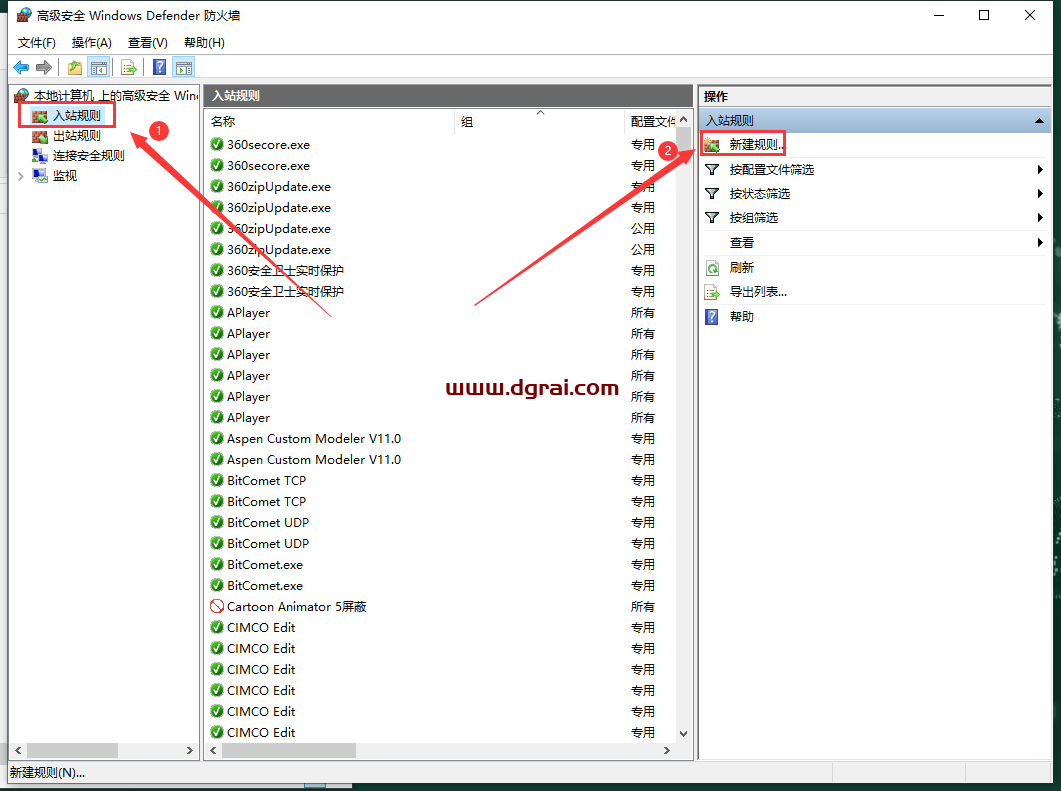Click the funnel icon beside 按状态筛选
Screen dimensions: 1061x791
[712, 194]
